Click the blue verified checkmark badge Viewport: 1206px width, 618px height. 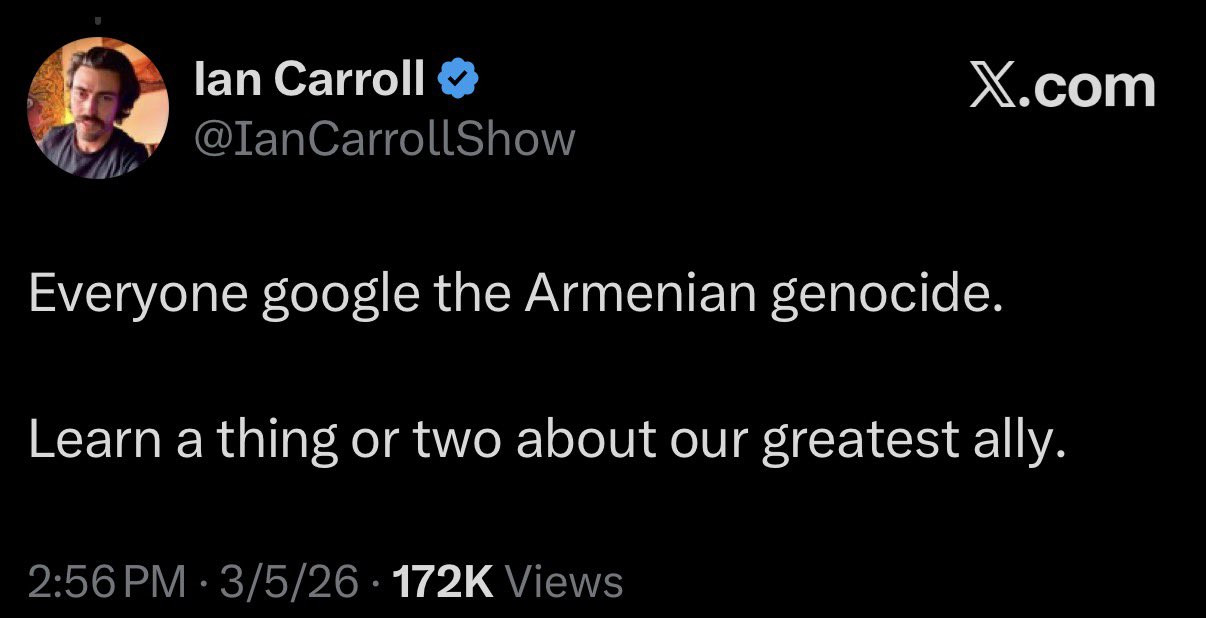click(457, 78)
